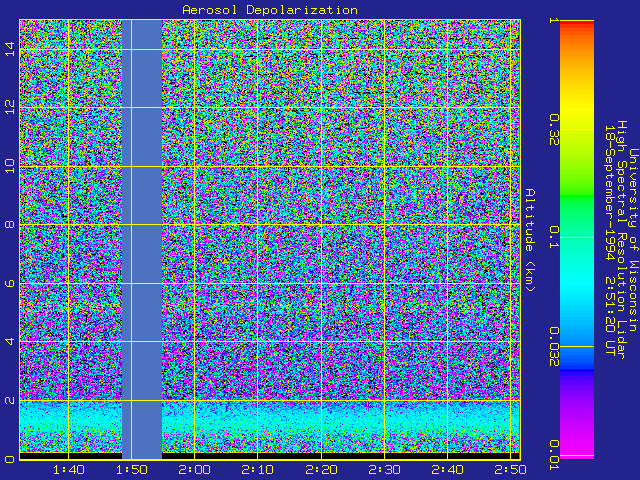Viewport: 640px width, 480px height.
Task: Click the '18-September-1994 2:51:20 UT' timestamp
Action: 610,240
